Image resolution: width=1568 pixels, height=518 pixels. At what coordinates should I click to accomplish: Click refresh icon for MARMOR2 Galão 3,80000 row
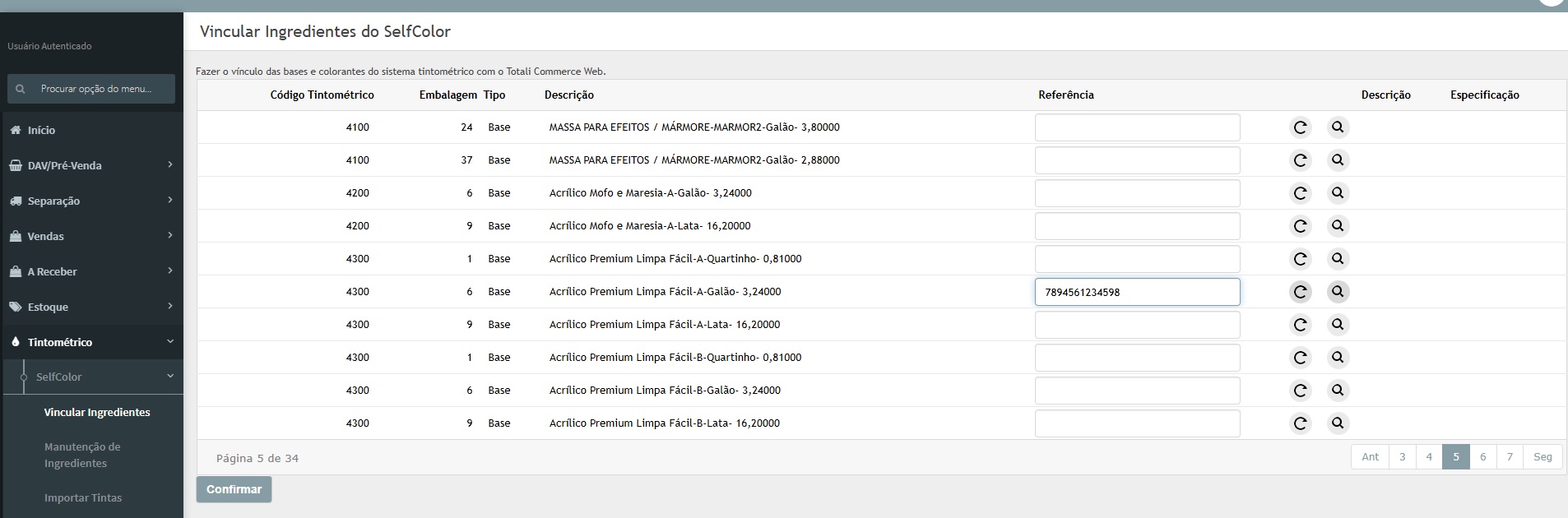click(x=1300, y=127)
